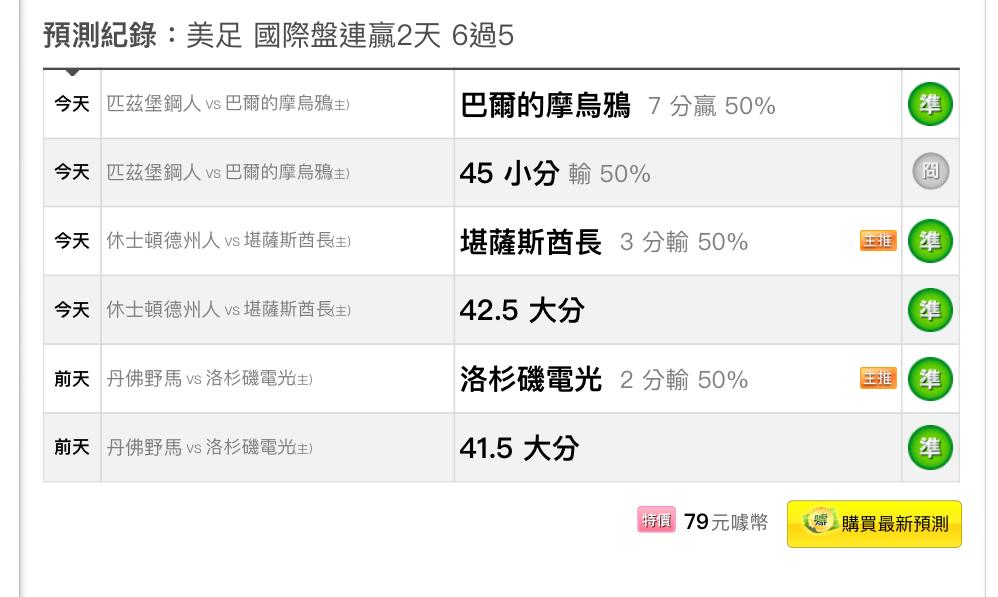Select the 41.5 大分 prediction entry
Image resolution: width=998 pixels, height=597 pixels.
[x=519, y=447]
